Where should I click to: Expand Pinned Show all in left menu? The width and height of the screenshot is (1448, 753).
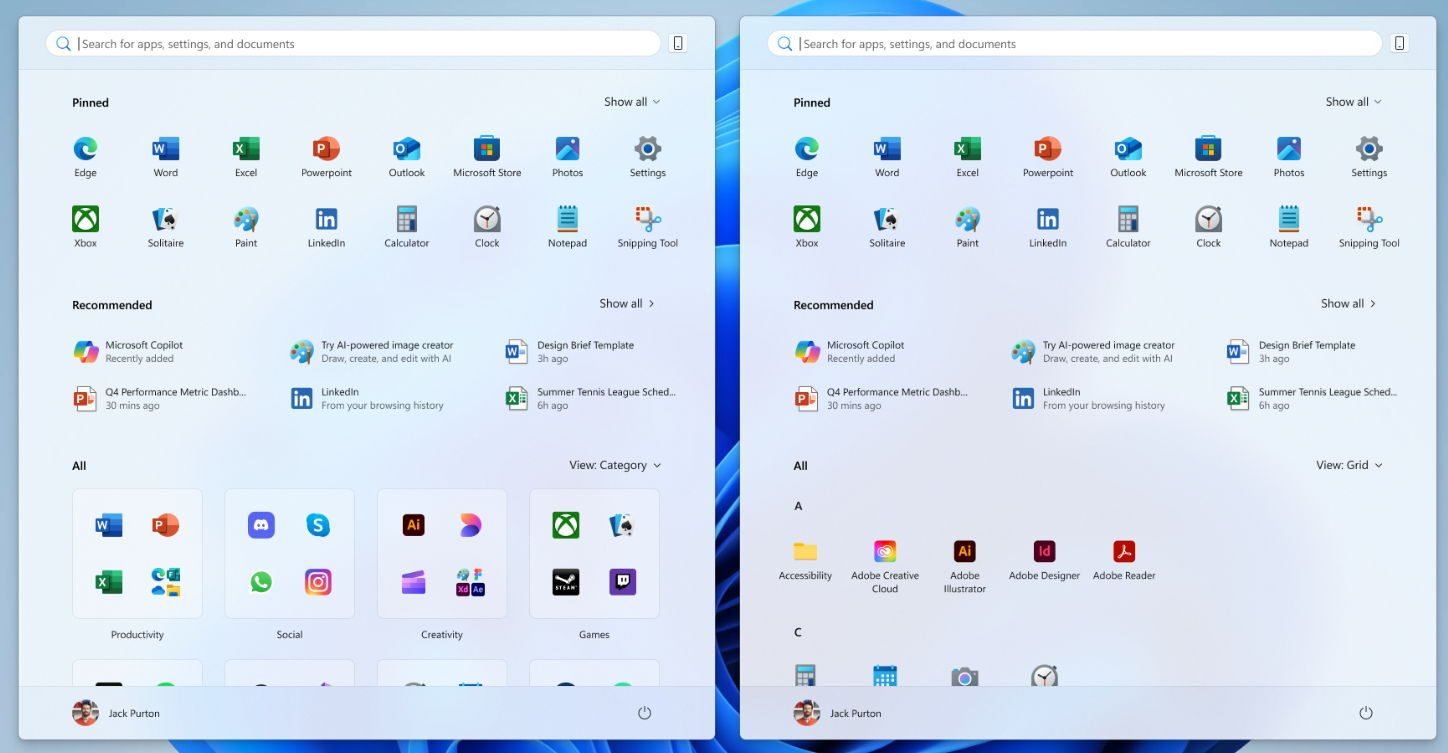[x=632, y=102]
